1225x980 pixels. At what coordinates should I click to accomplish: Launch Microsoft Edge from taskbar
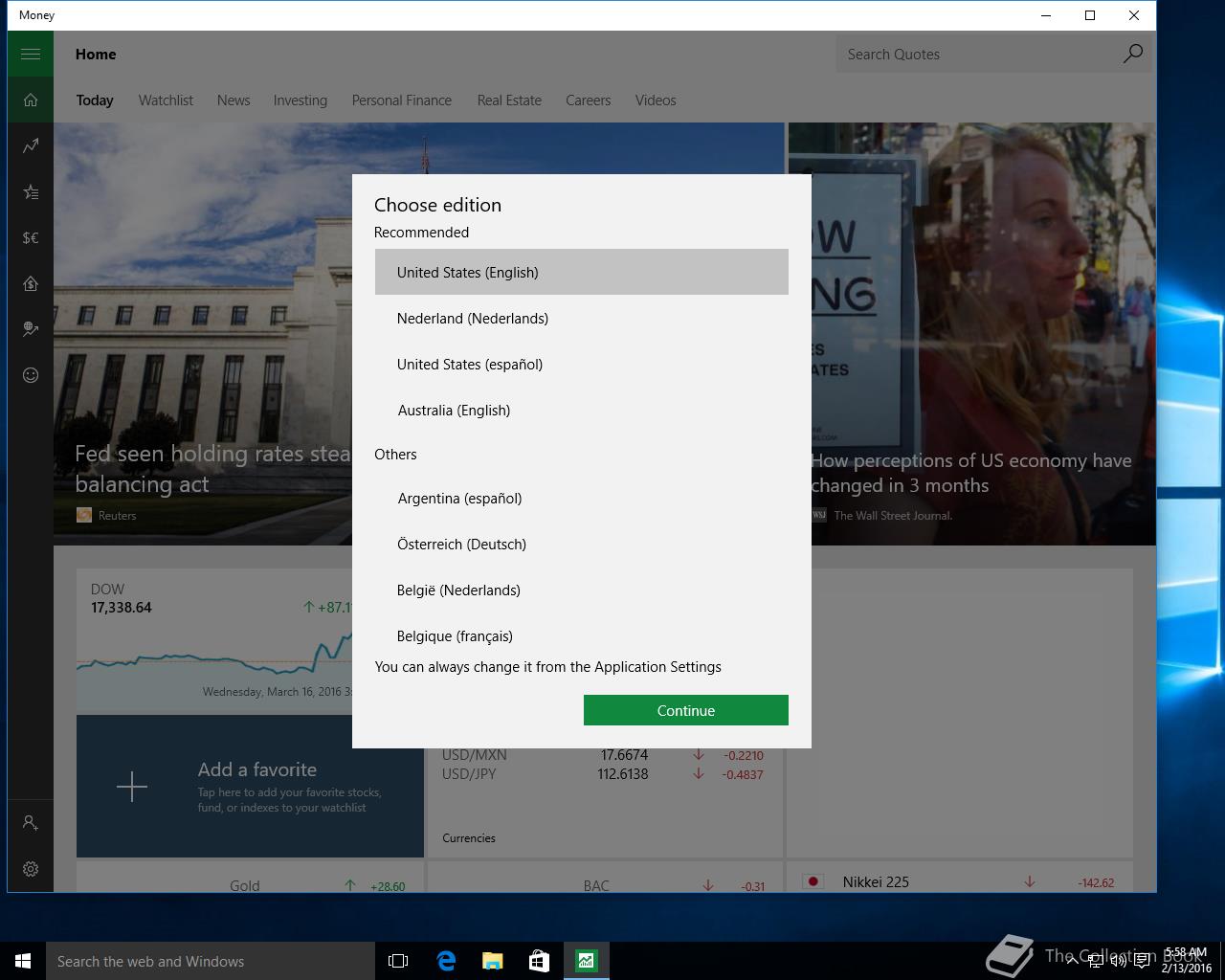tap(446, 961)
